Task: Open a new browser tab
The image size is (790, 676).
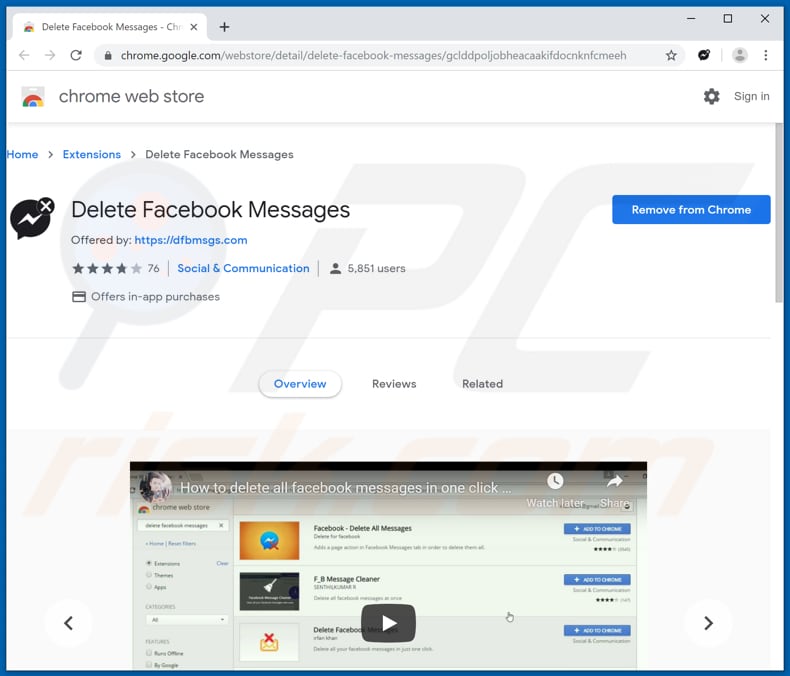Action: tap(225, 27)
